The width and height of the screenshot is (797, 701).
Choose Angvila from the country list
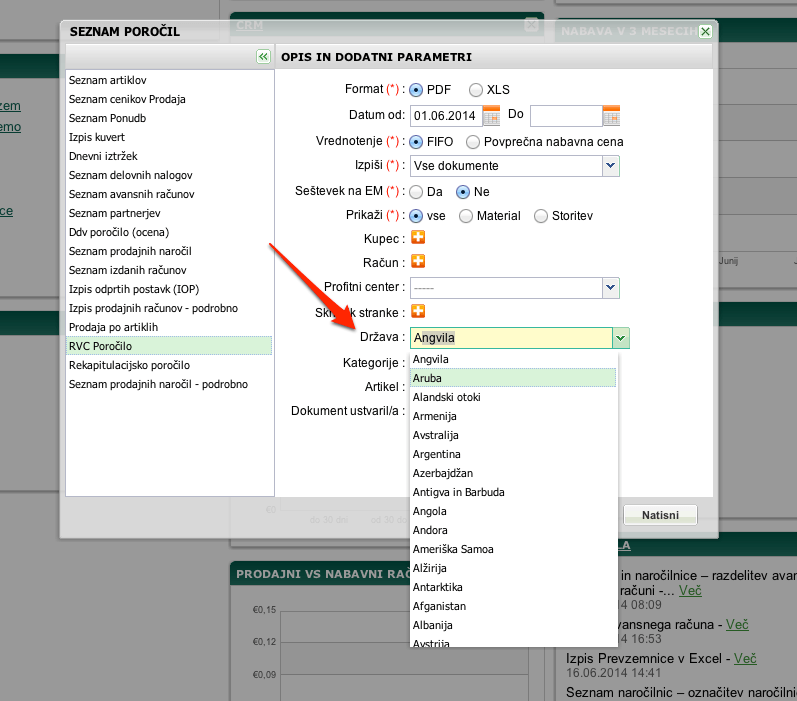pyautogui.click(x=513, y=359)
